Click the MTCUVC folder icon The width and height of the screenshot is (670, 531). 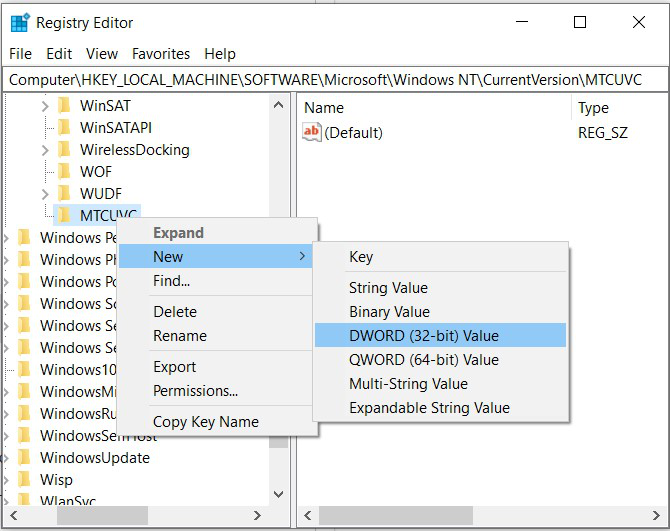pyautogui.click(x=64, y=215)
